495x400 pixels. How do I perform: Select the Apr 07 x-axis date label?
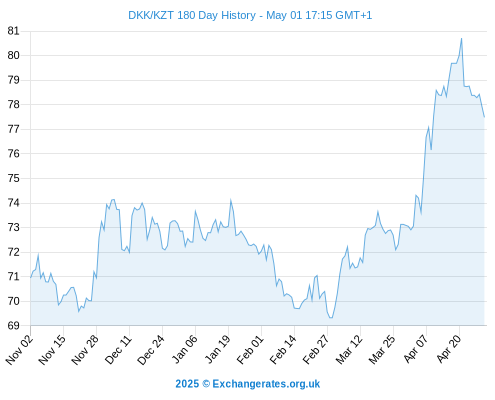tap(416, 349)
